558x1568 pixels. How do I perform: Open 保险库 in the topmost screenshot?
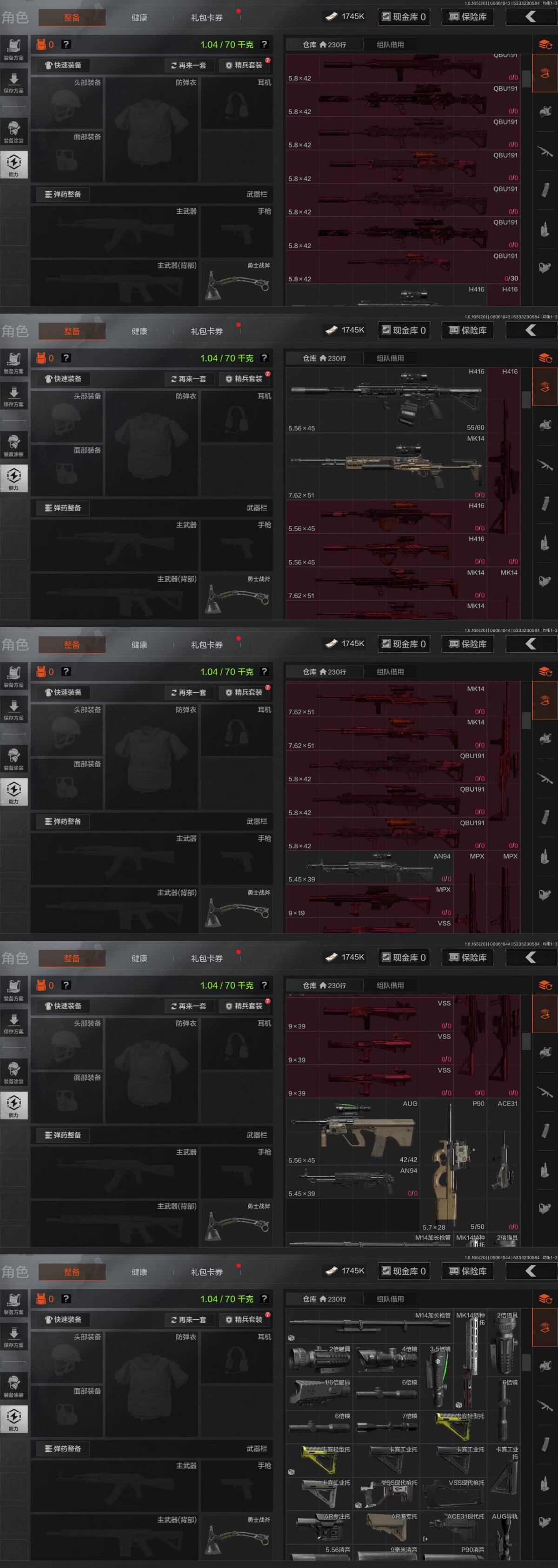(x=468, y=17)
